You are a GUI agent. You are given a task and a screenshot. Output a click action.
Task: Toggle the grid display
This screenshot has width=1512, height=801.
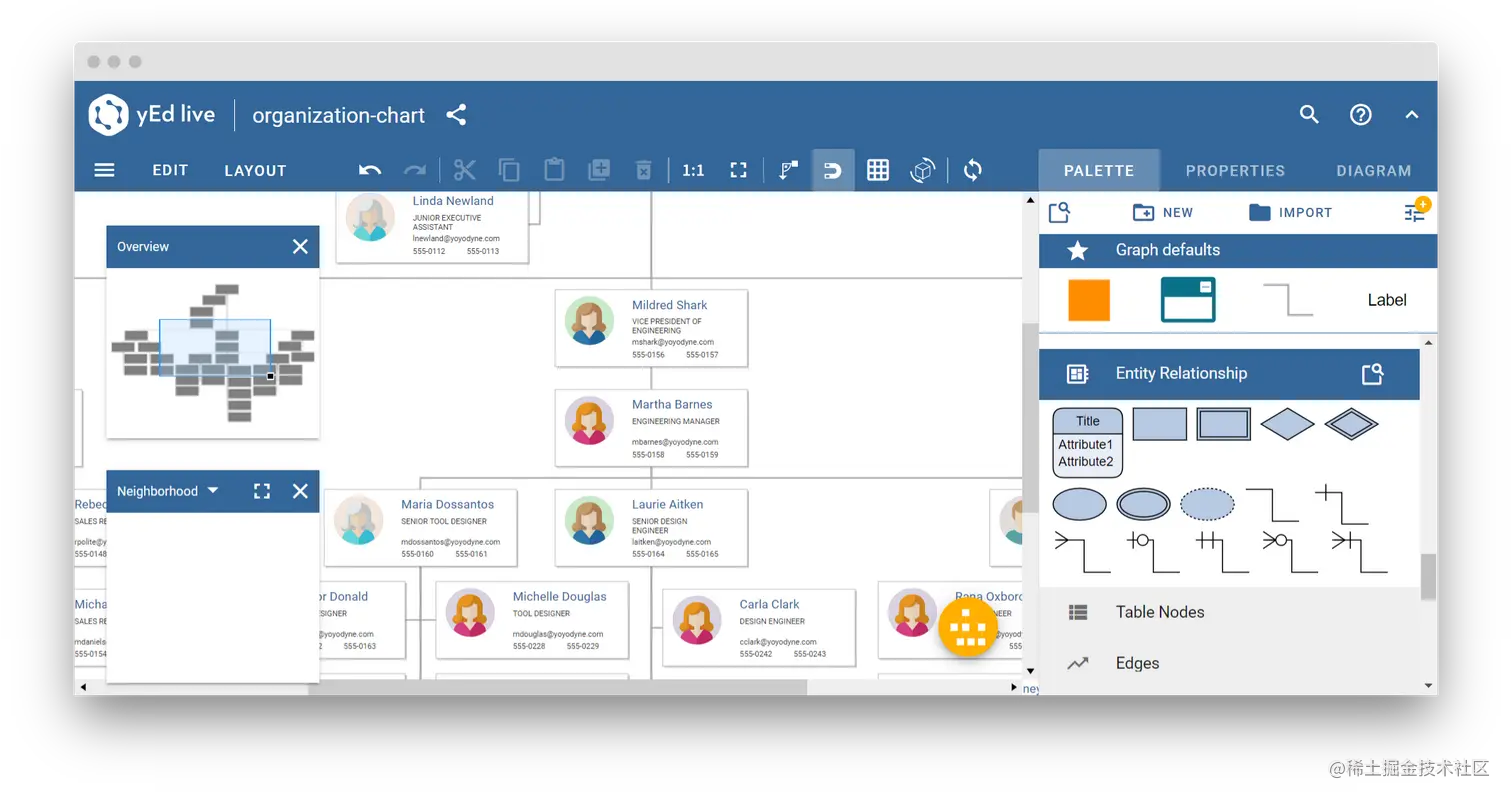pyautogui.click(x=878, y=170)
